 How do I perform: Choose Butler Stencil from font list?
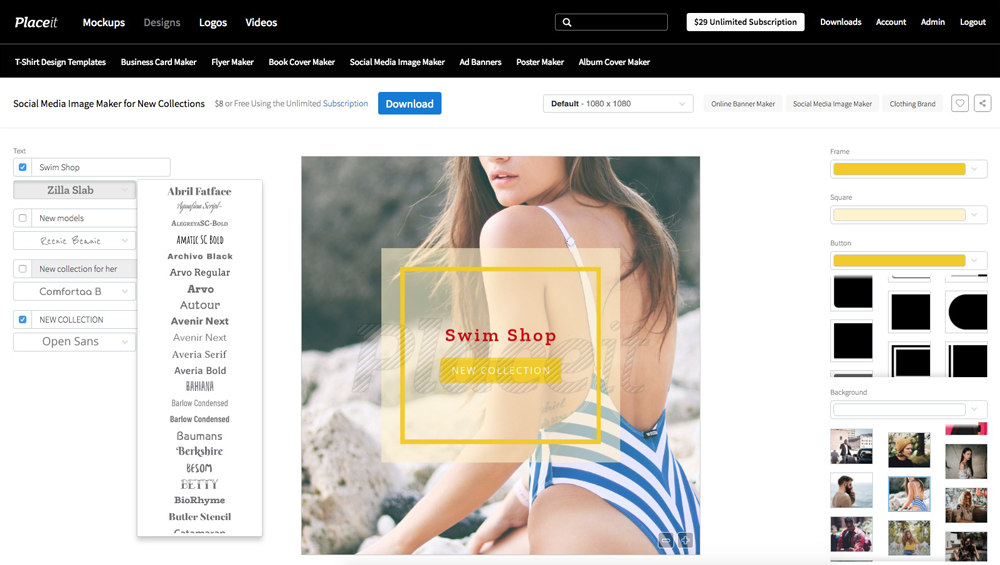[x=200, y=517]
